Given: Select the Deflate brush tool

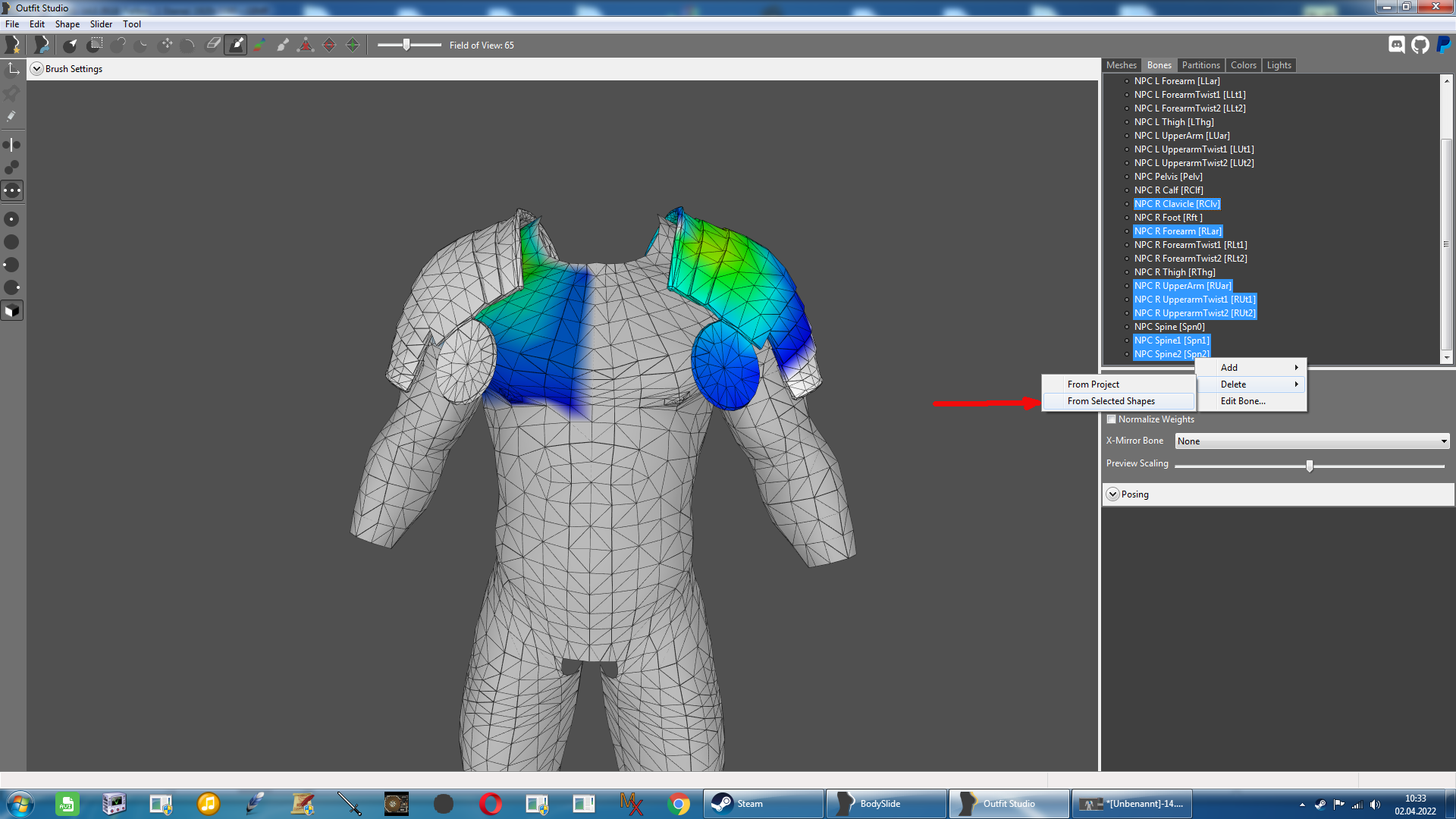Looking at the screenshot, I should (x=142, y=45).
